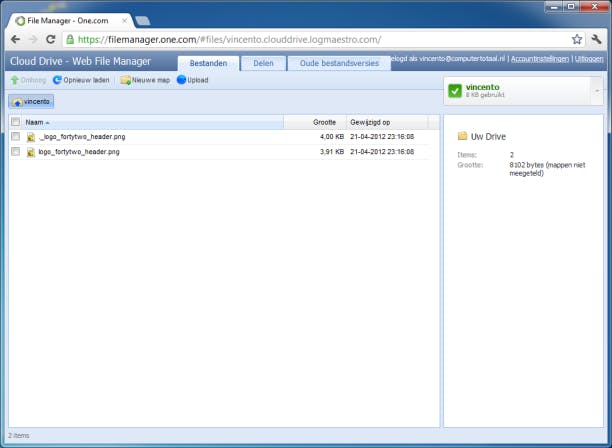Check the box for _logo_fortytwo_header.png

coord(16,136)
